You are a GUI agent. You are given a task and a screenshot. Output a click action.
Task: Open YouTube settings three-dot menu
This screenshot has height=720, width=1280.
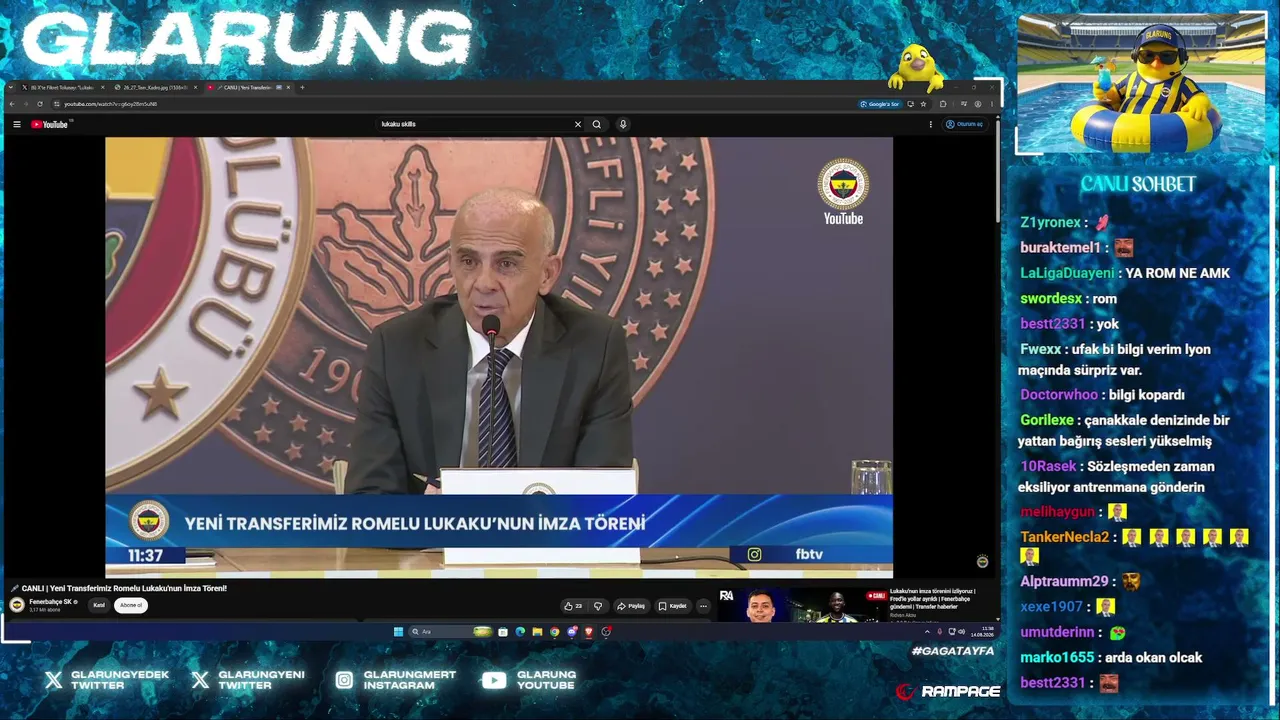pos(931,124)
